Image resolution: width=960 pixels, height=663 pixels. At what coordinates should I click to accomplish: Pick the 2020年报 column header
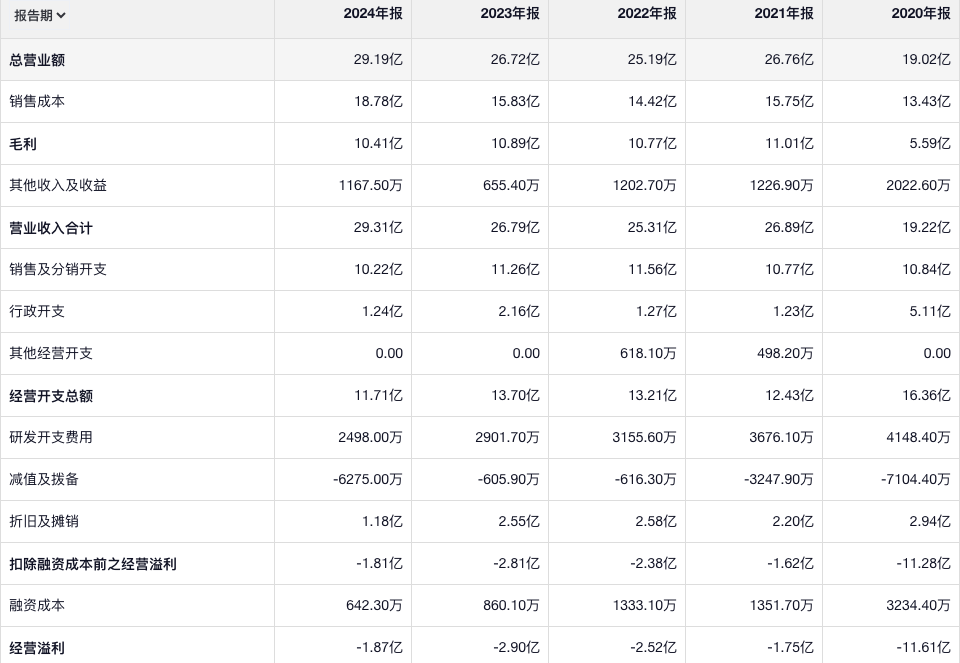[x=920, y=14]
